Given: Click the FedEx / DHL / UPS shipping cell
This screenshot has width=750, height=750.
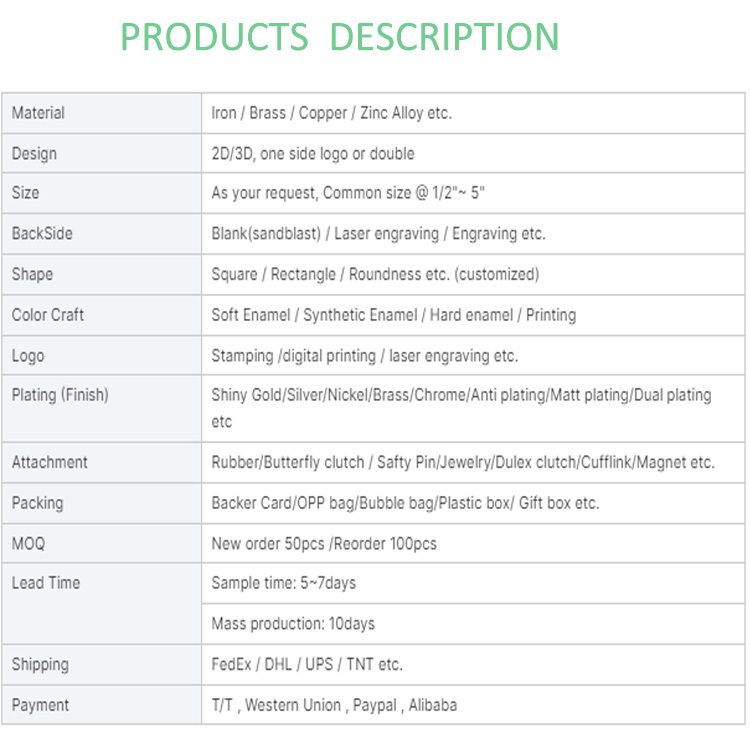Looking at the screenshot, I should [307, 664].
